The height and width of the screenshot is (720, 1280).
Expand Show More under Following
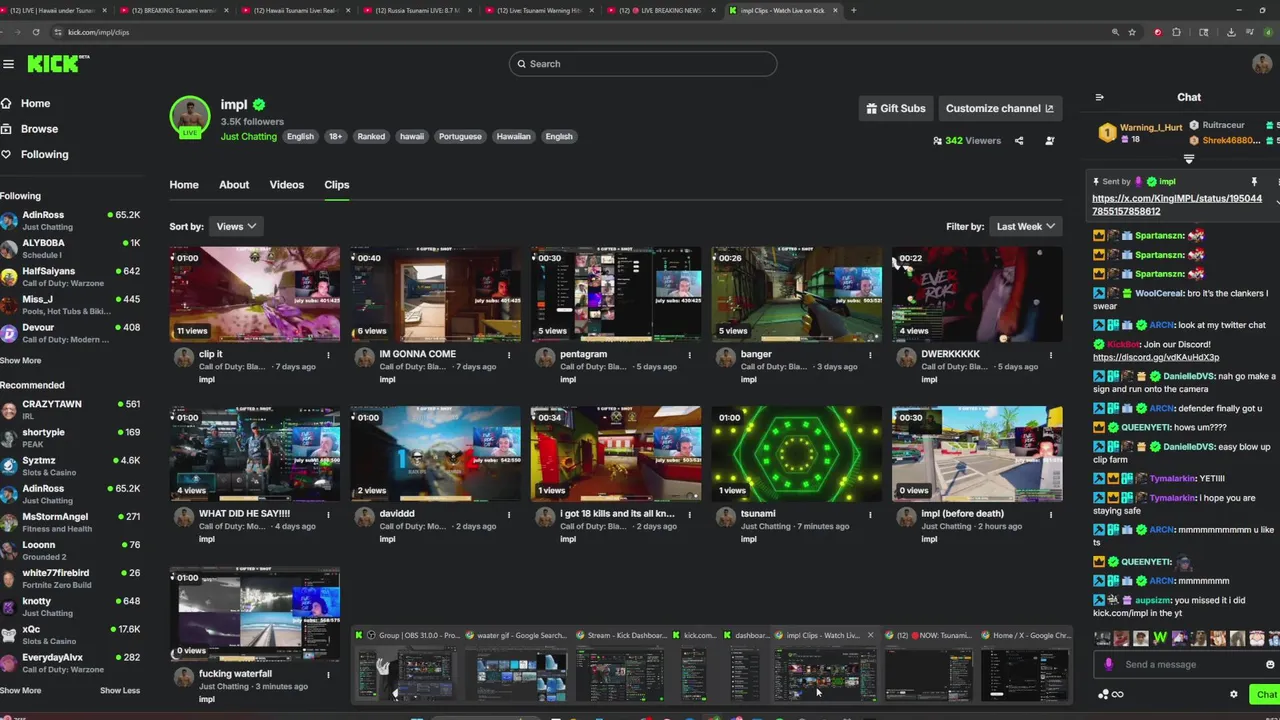(21, 360)
